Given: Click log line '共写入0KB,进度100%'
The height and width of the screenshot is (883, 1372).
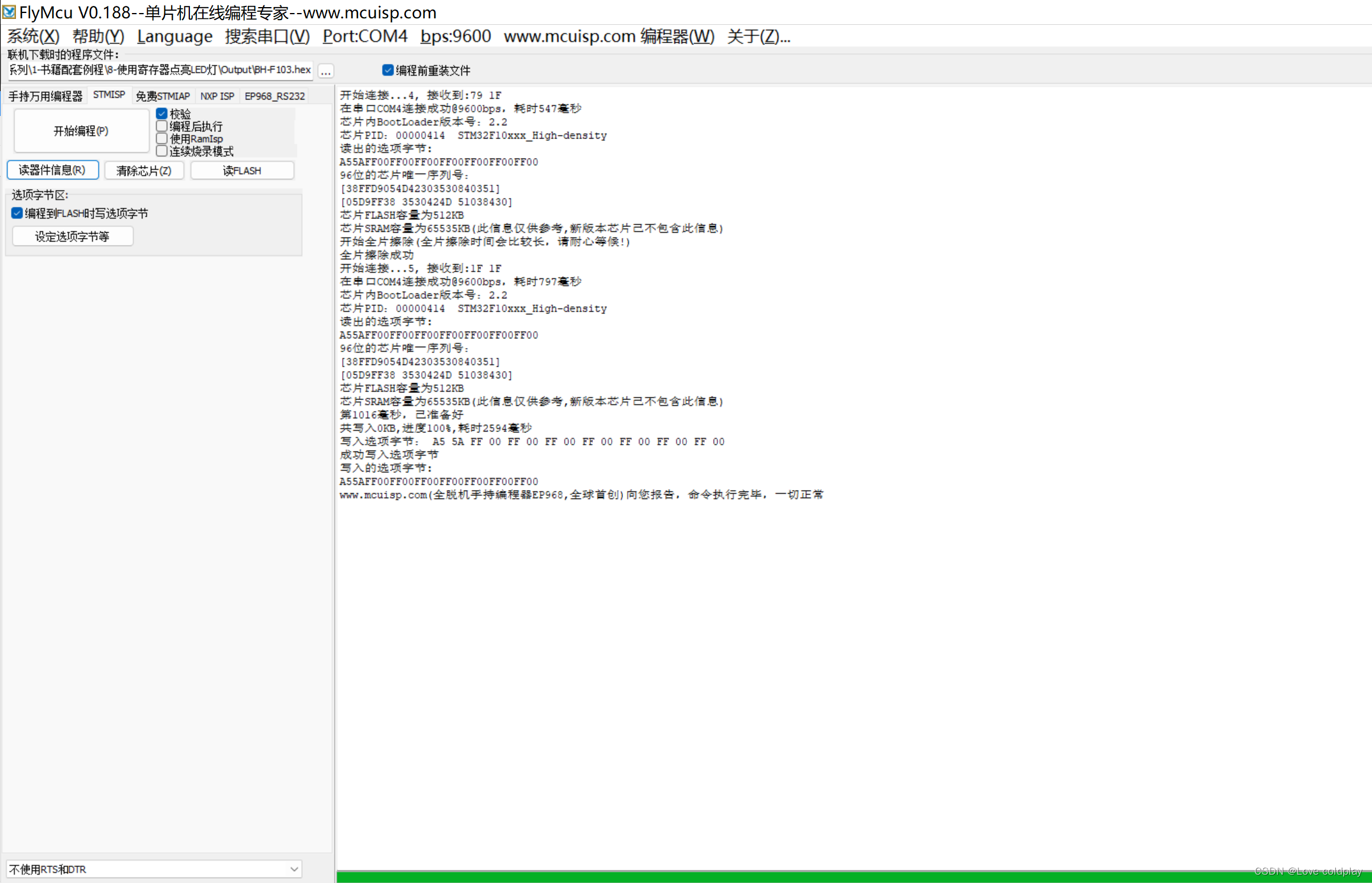Looking at the screenshot, I should coord(435,428).
